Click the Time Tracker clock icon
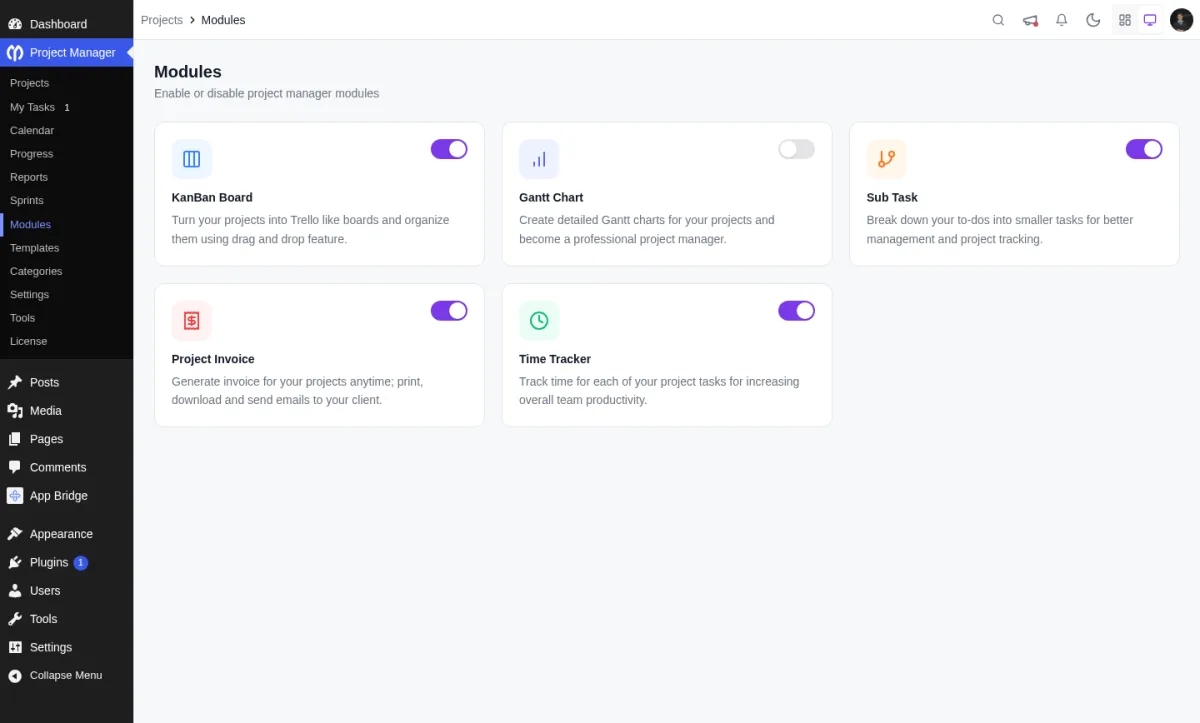 pos(539,321)
